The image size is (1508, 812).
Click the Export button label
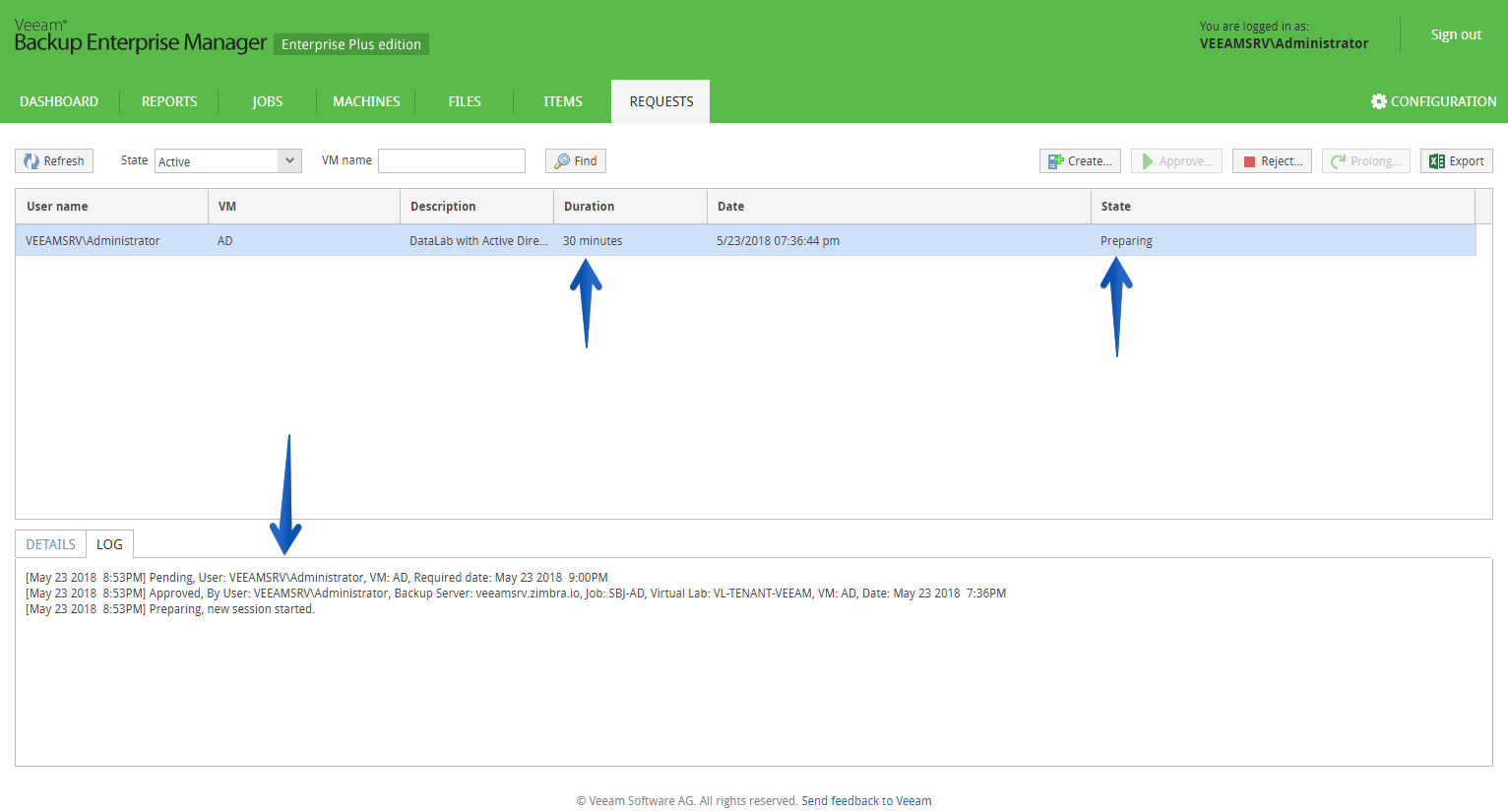(1467, 161)
